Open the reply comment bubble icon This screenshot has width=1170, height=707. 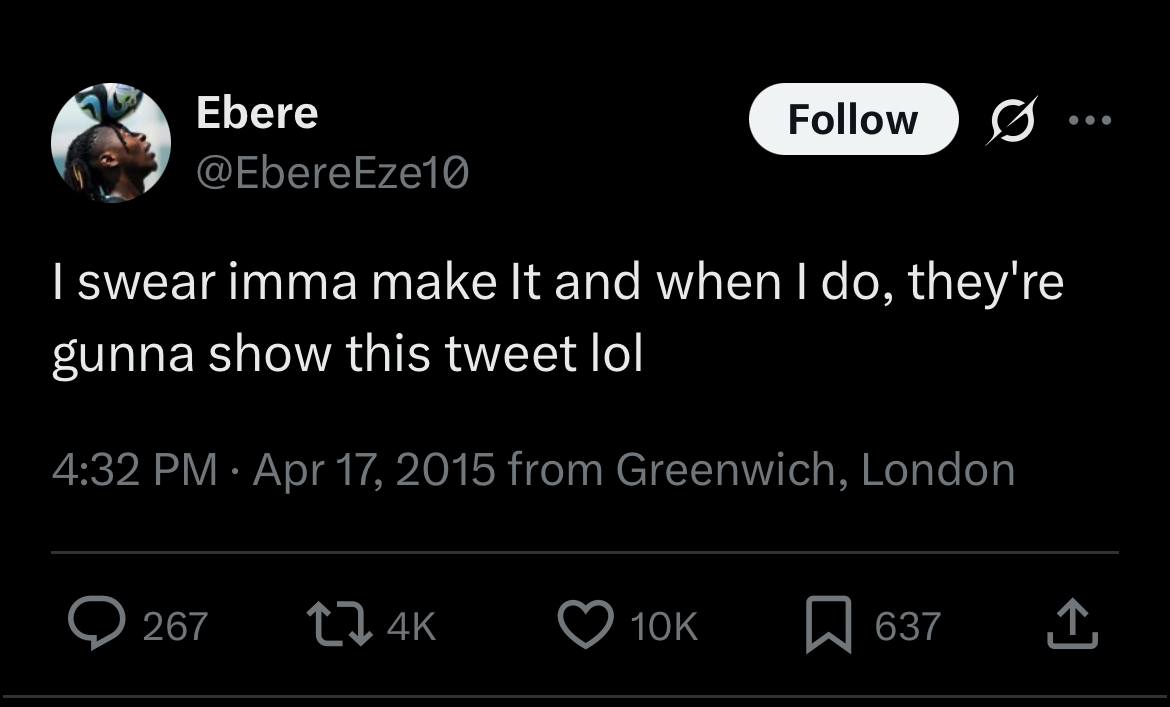[x=93, y=625]
